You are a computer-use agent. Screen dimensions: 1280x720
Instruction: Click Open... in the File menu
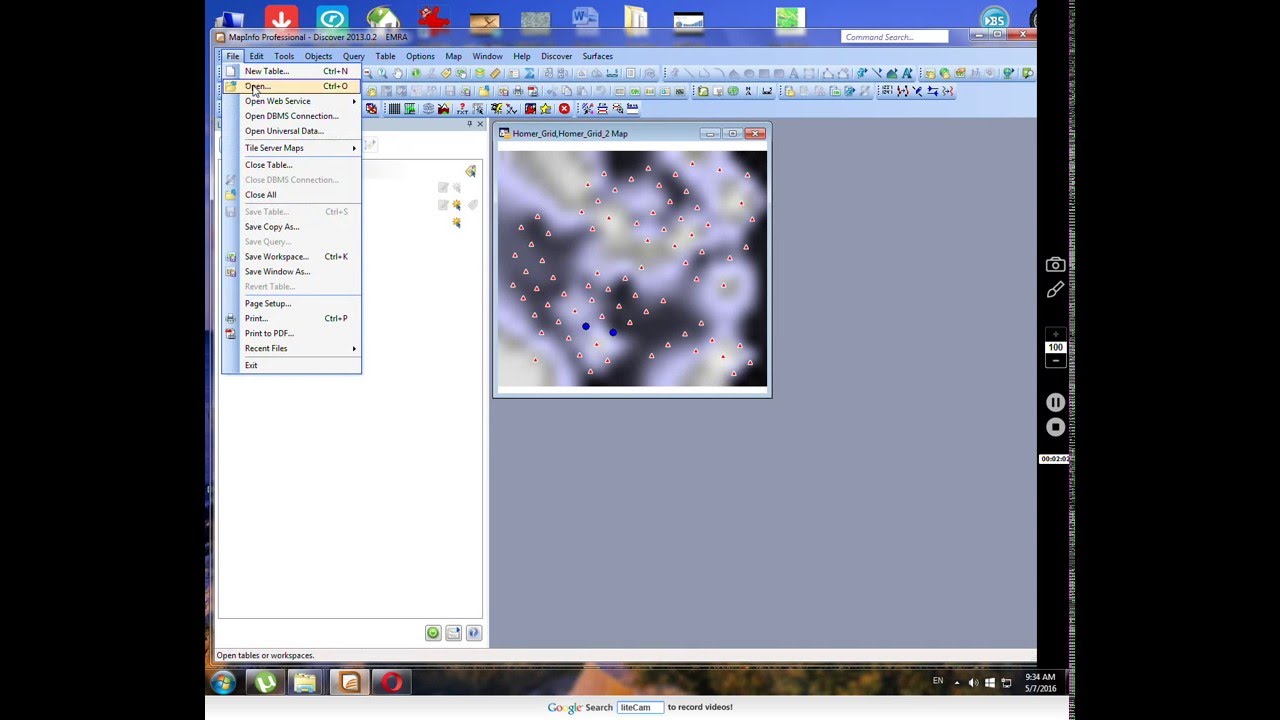[x=291, y=86]
